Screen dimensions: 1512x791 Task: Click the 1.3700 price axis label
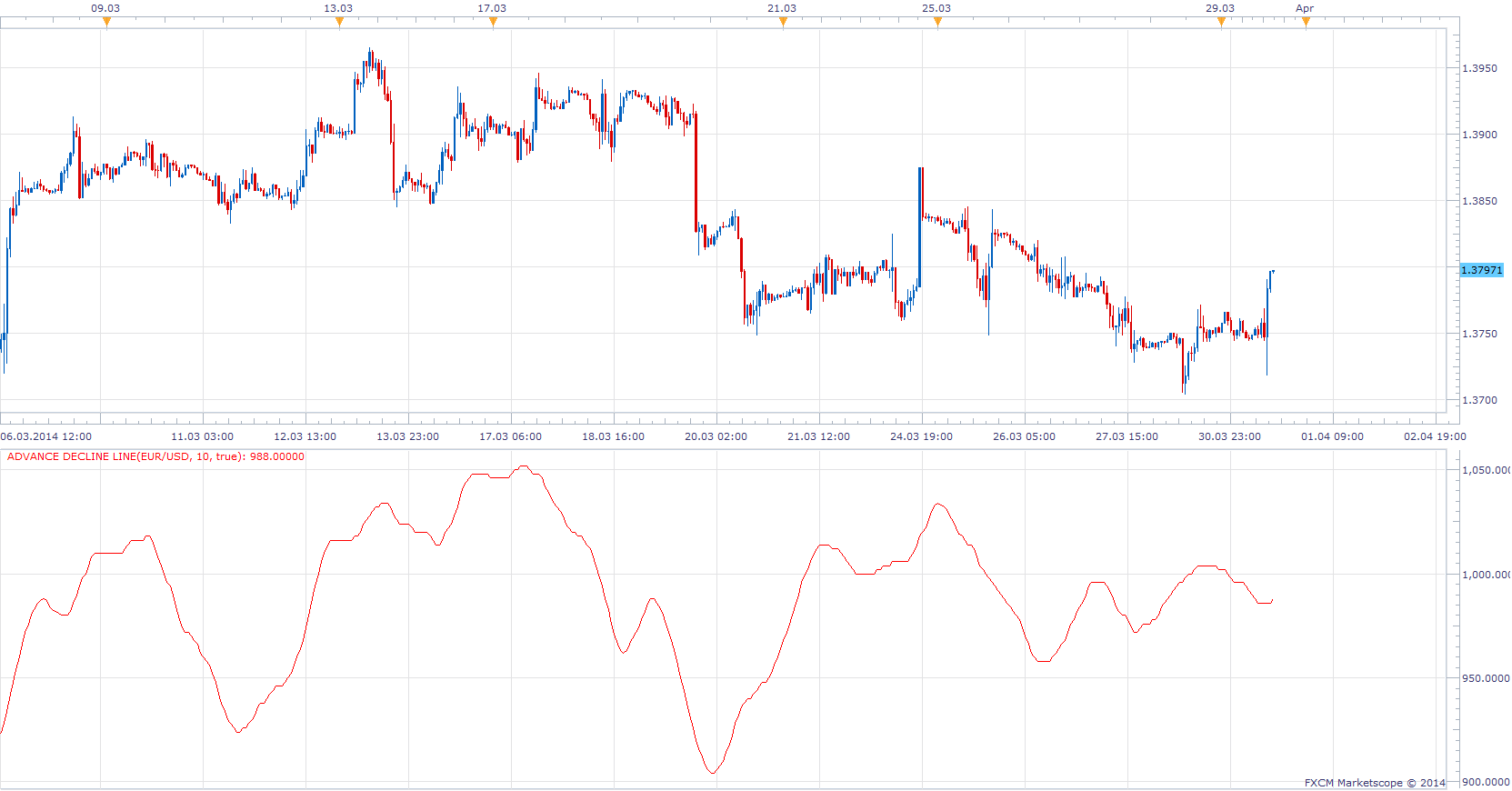point(1479,400)
